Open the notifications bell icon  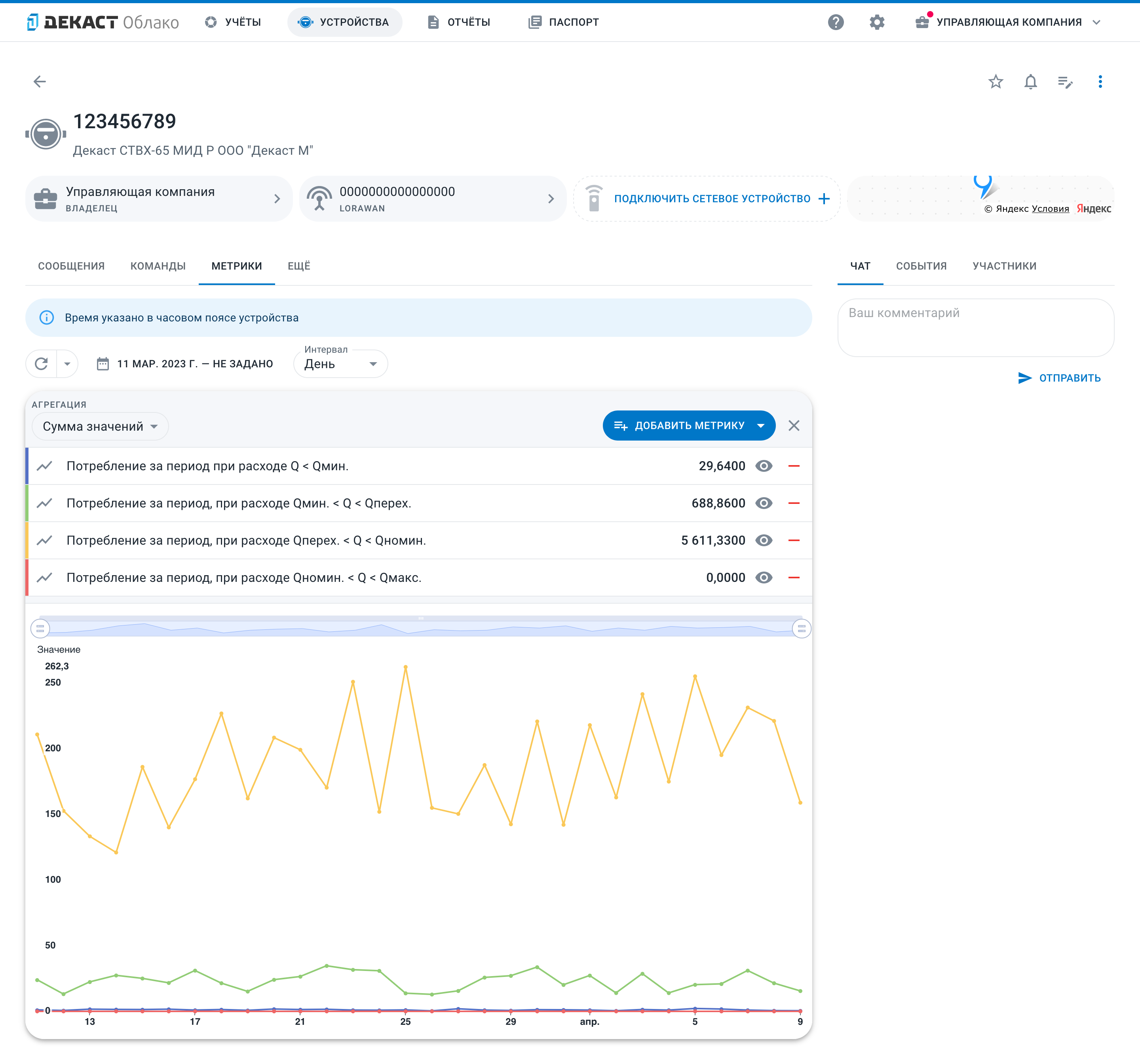click(x=1030, y=82)
